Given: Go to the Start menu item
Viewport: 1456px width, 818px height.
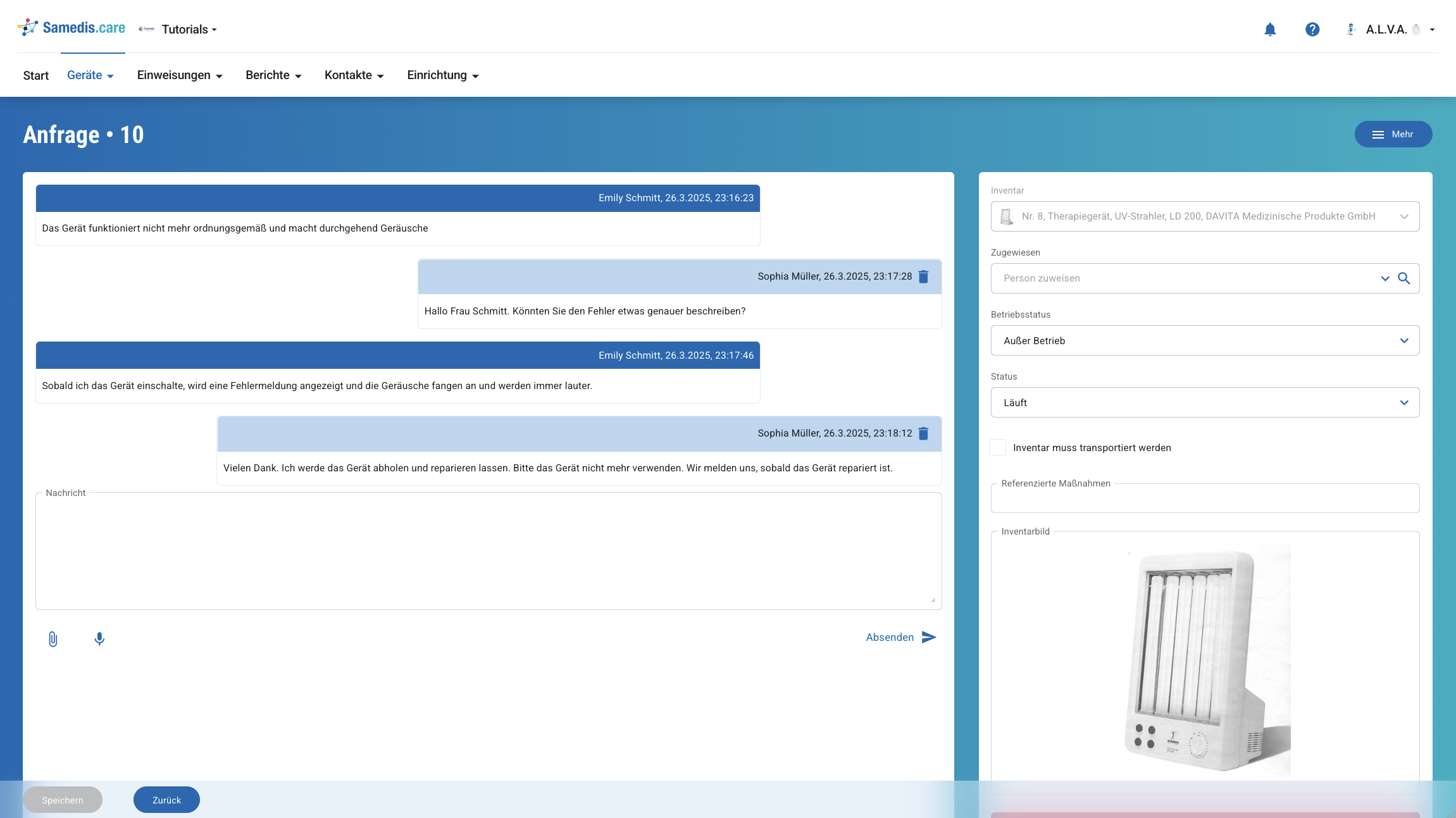Looking at the screenshot, I should 36,75.
